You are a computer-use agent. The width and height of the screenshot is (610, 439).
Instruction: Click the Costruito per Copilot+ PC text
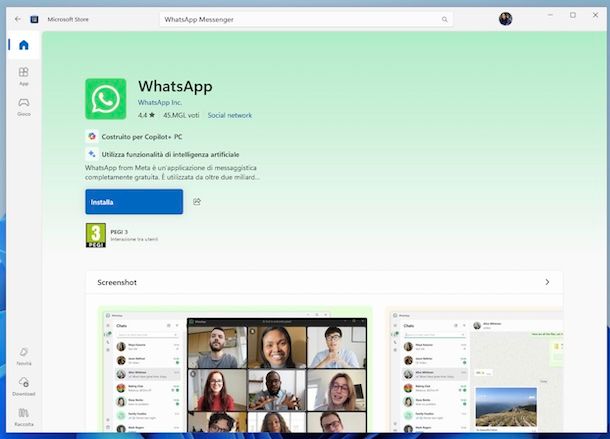click(142, 137)
